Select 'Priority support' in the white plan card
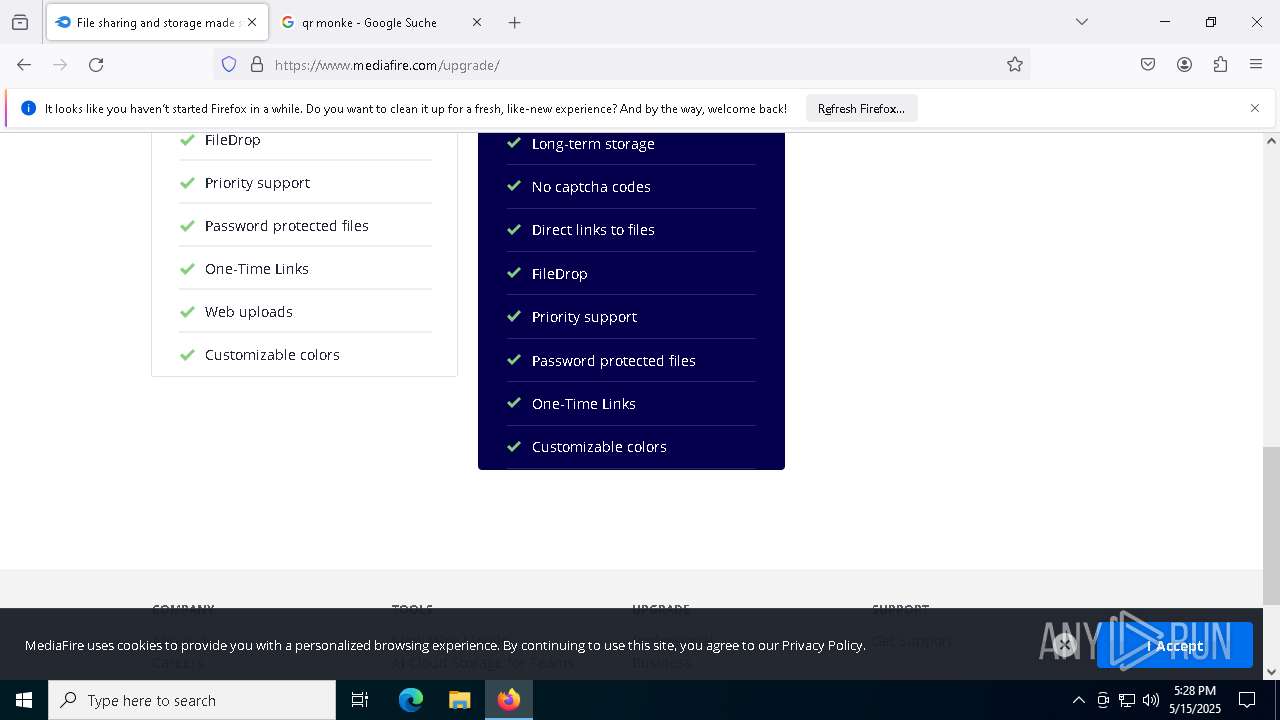 [257, 183]
